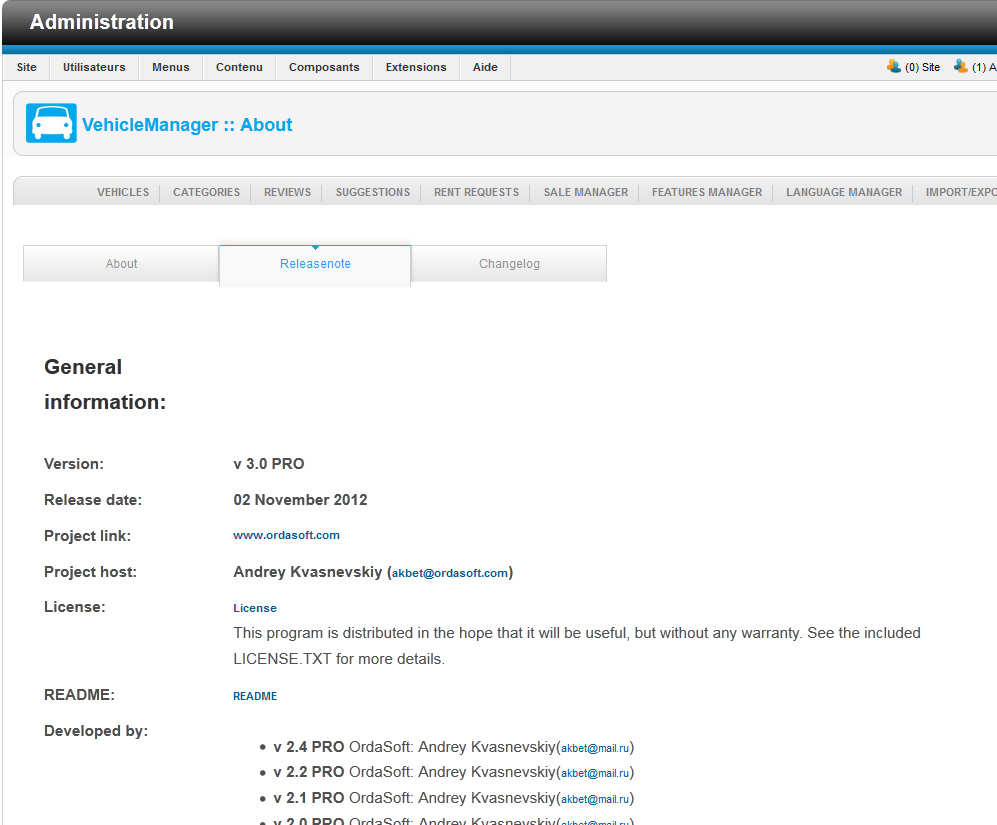Open the License link
This screenshot has width=997, height=825.
(x=254, y=608)
